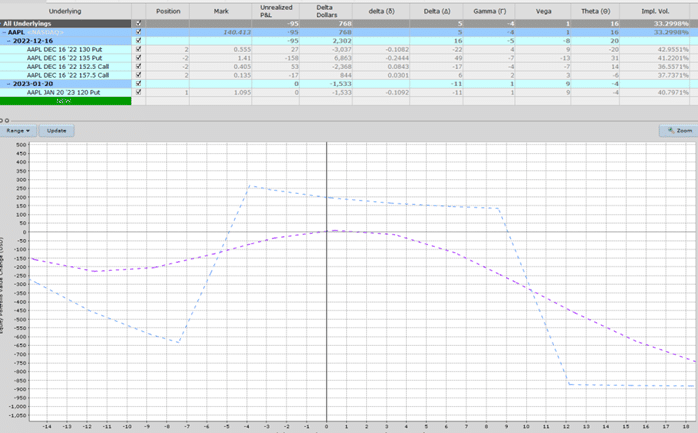Select the All Underlyings row label

(28, 24)
